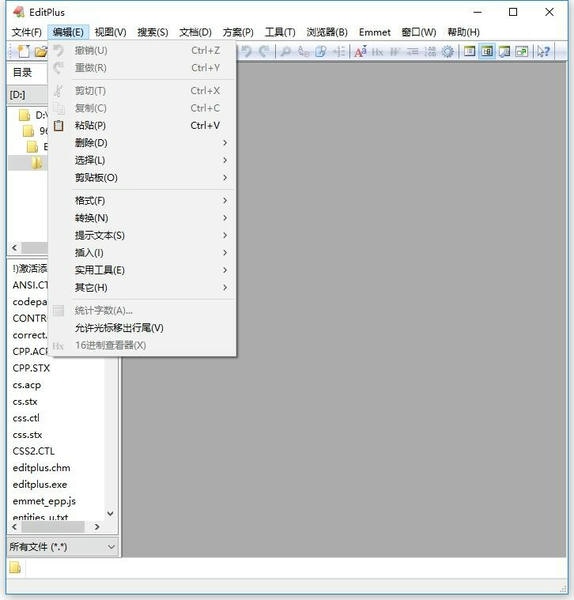Select editplus.chm in the file list
The height and width of the screenshot is (600, 574).
[41, 468]
